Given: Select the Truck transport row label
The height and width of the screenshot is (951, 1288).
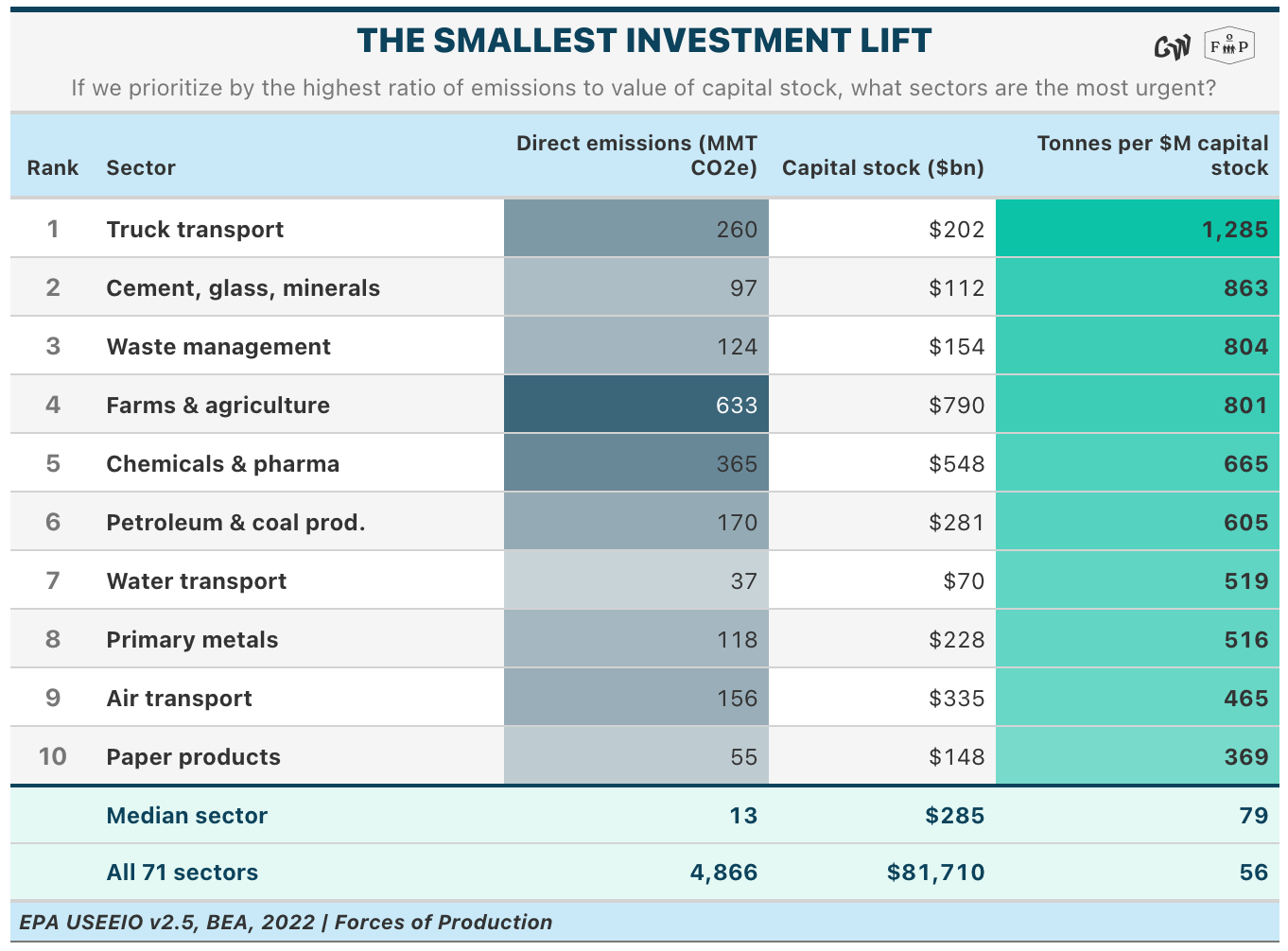Looking at the screenshot, I should coord(195,230).
